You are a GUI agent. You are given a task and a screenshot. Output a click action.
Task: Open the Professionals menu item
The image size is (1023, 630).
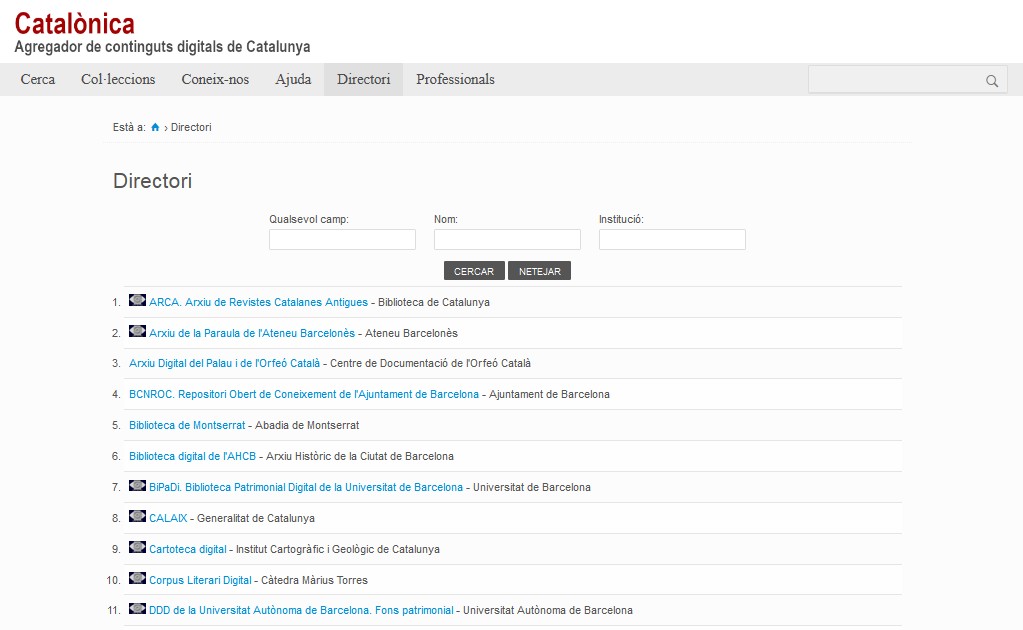tap(455, 80)
